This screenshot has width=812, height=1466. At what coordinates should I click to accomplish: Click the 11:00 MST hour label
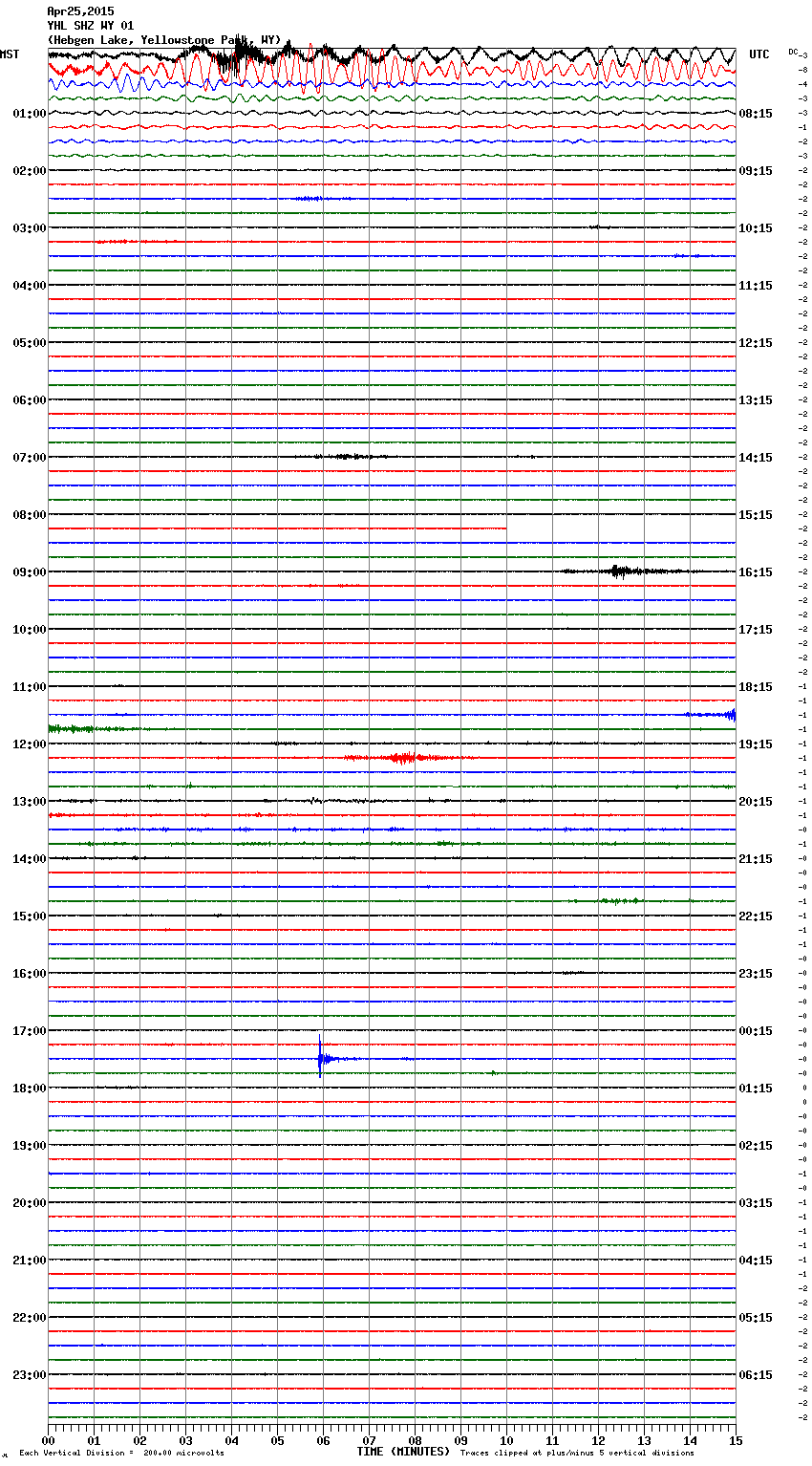click(30, 687)
